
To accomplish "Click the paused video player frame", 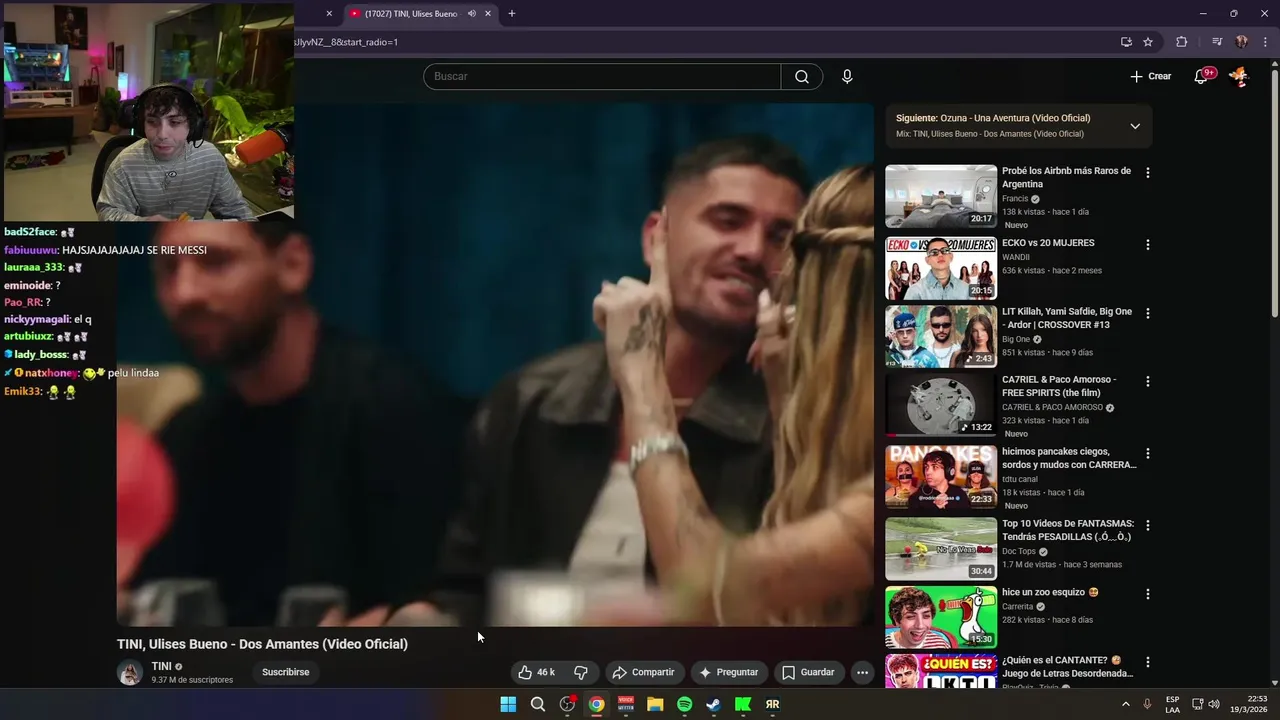I will pos(495,365).
